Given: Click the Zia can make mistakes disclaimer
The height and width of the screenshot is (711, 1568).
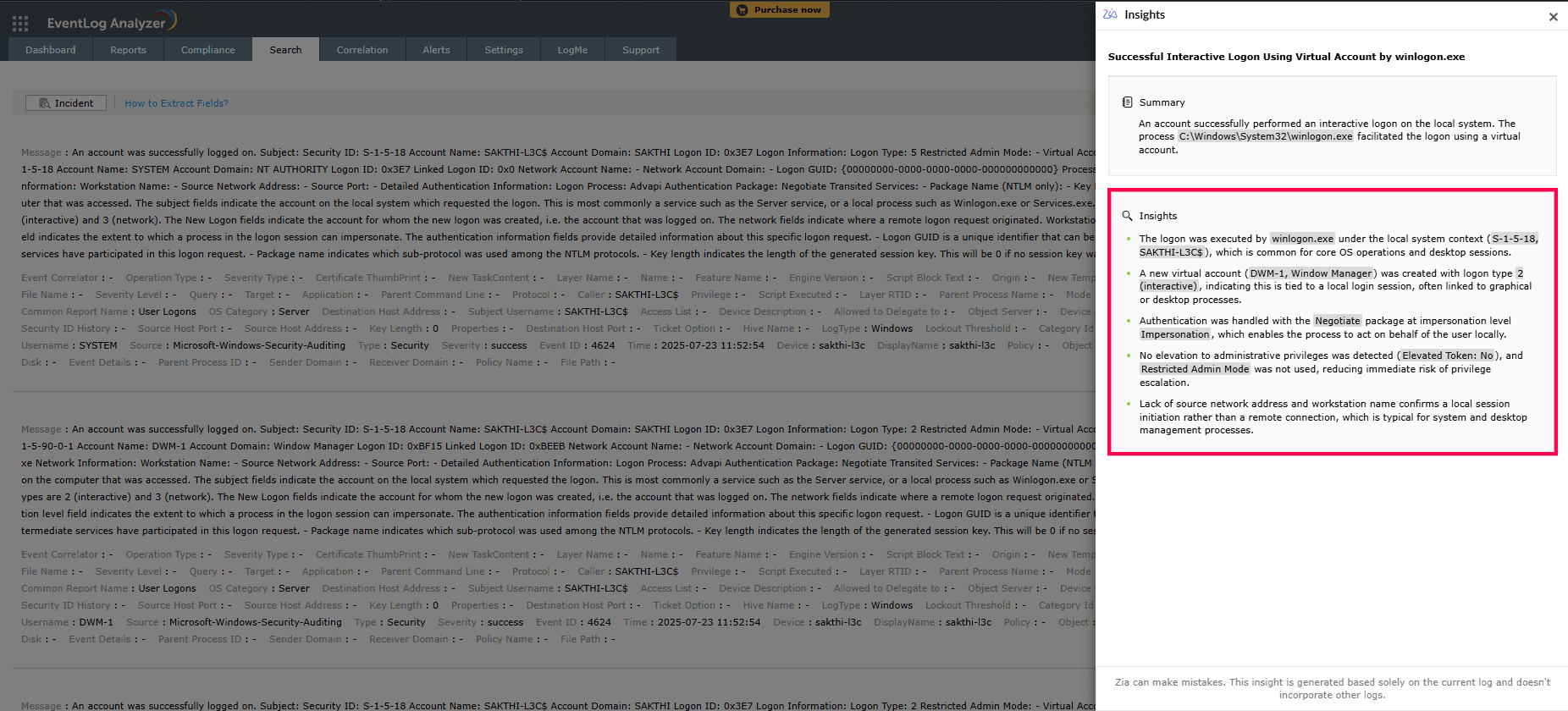Looking at the screenshot, I should click(x=1332, y=688).
